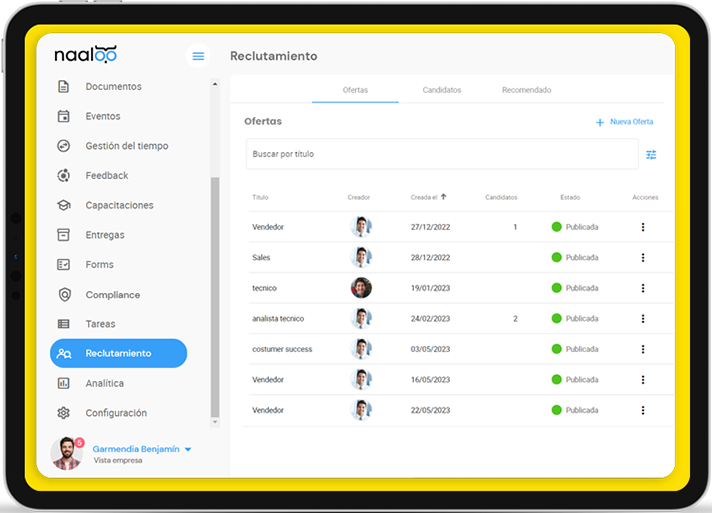Switch to the Recomendado tab
Viewport: 712px width, 513px height.
pos(527,90)
